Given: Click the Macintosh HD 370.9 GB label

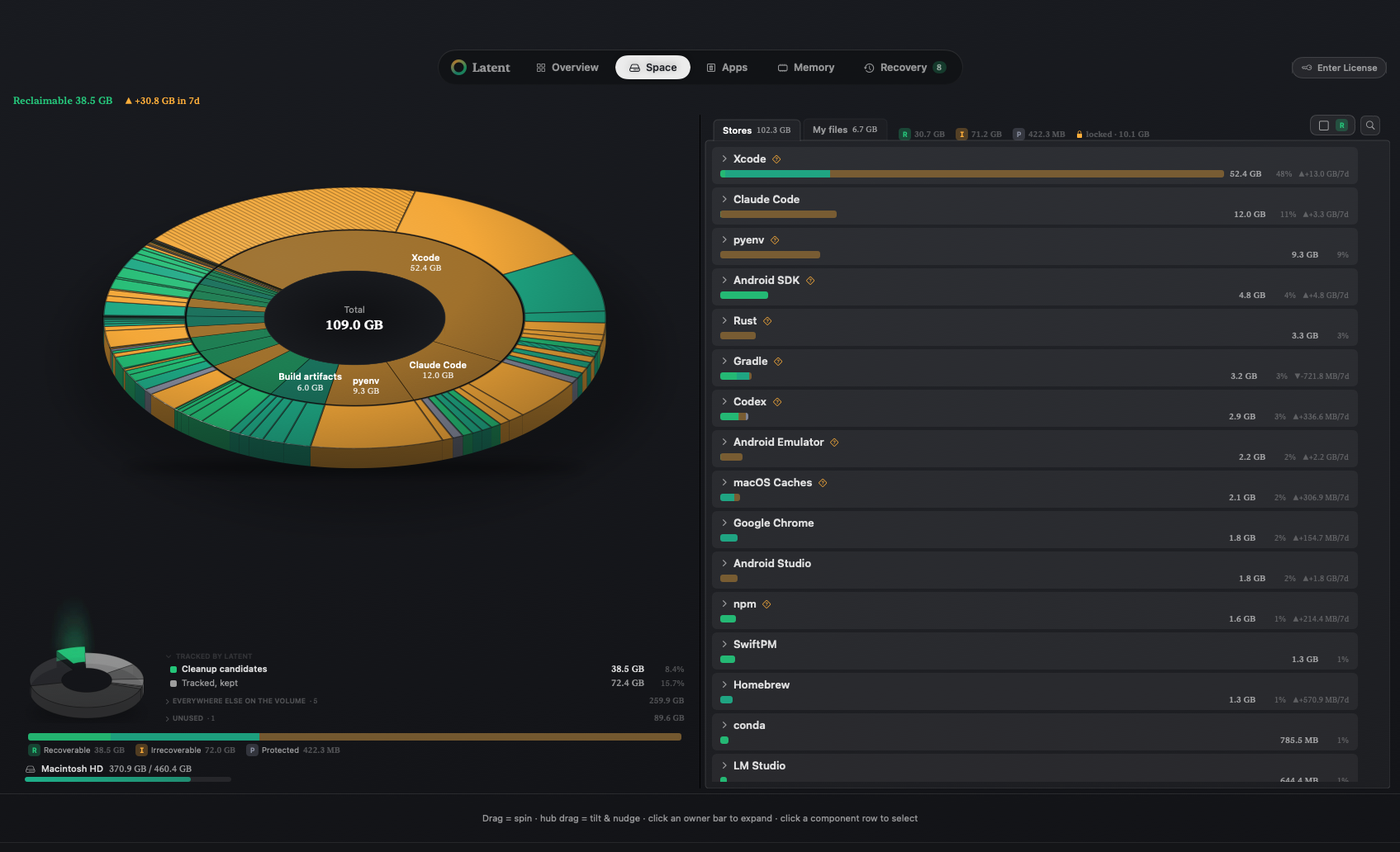Looking at the screenshot, I should click(116, 769).
